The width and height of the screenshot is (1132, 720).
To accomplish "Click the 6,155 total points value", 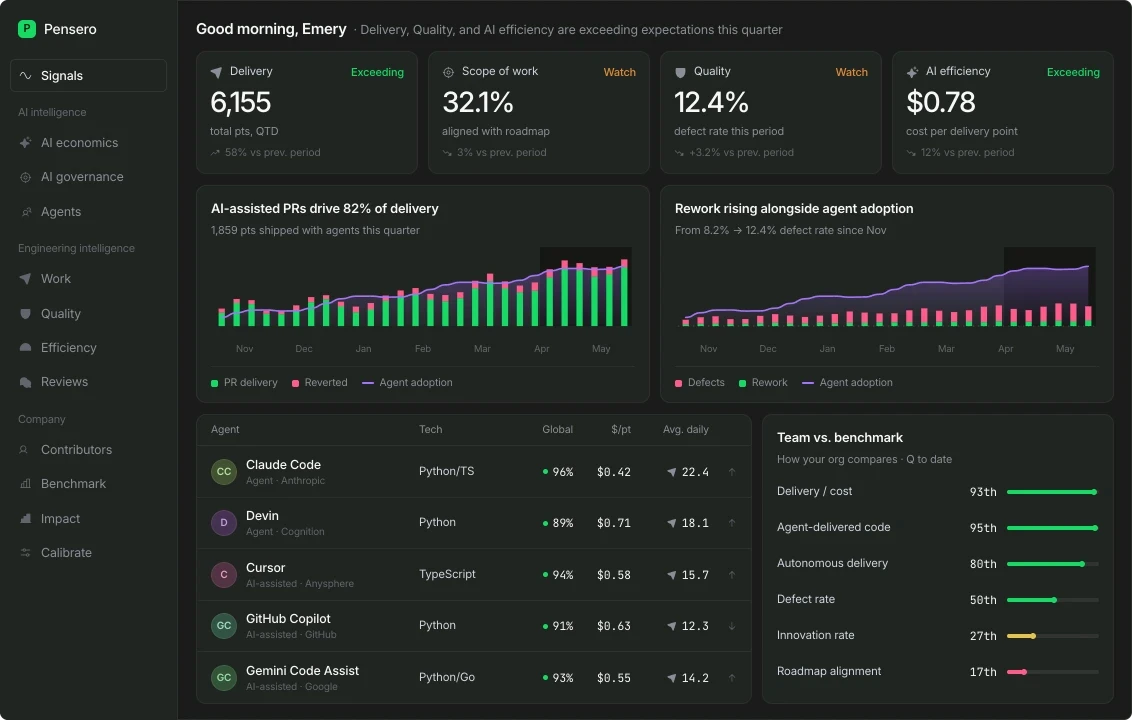I will (240, 103).
